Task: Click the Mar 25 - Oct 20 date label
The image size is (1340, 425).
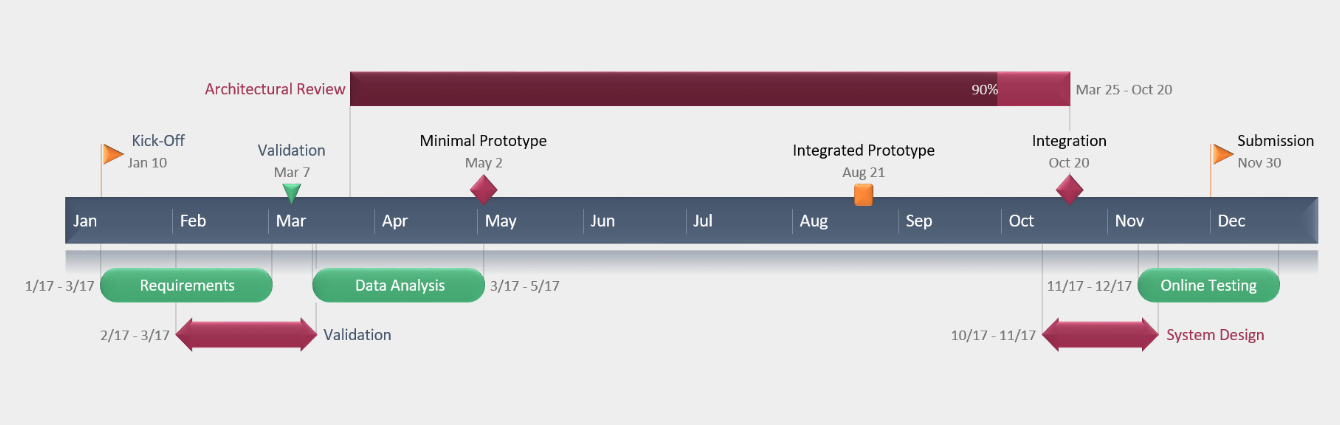Action: pyautogui.click(x=1124, y=89)
